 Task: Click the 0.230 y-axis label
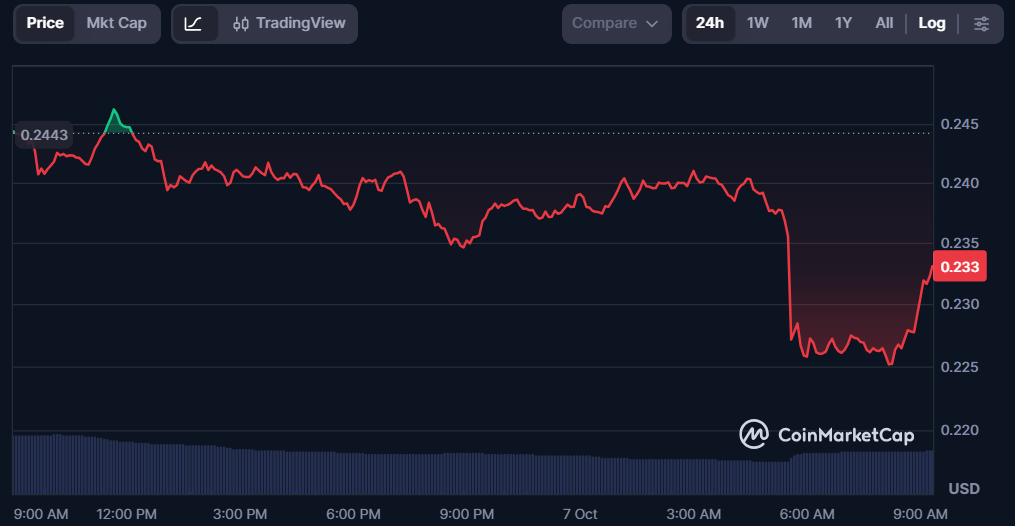coord(959,303)
